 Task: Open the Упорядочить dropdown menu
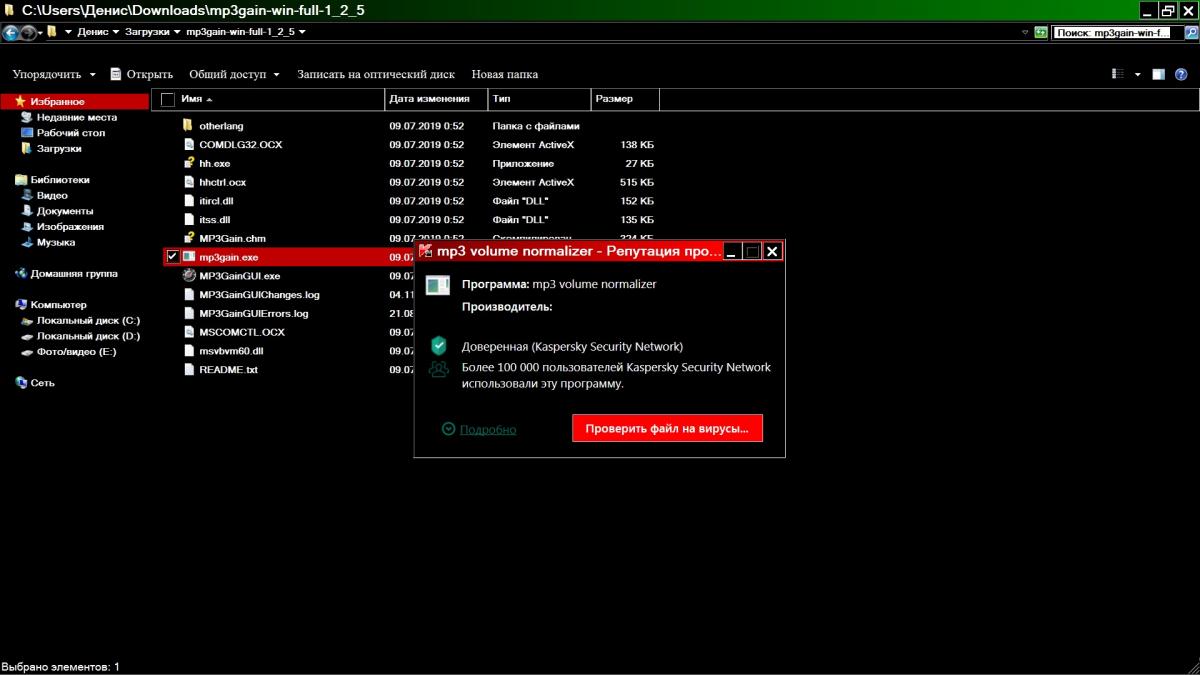pyautogui.click(x=54, y=74)
